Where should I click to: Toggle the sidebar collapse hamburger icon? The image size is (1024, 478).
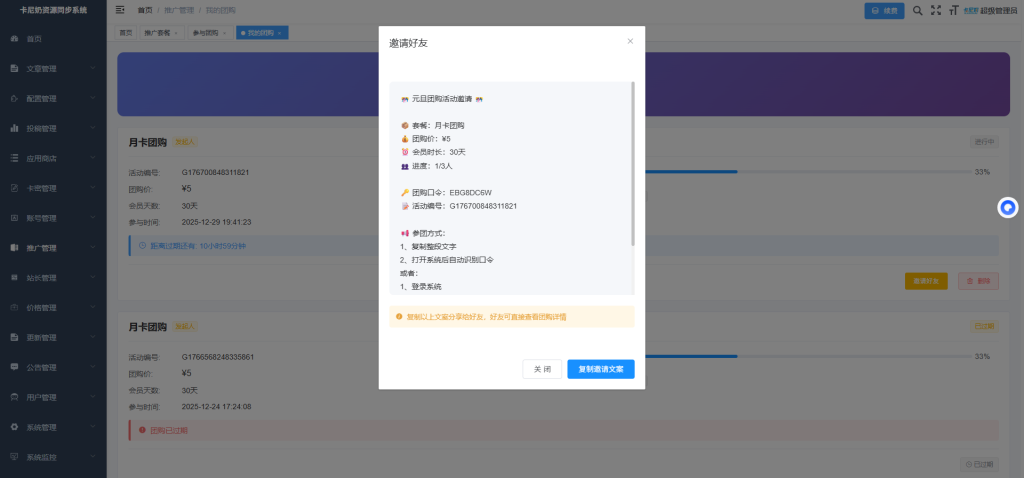[120, 10]
